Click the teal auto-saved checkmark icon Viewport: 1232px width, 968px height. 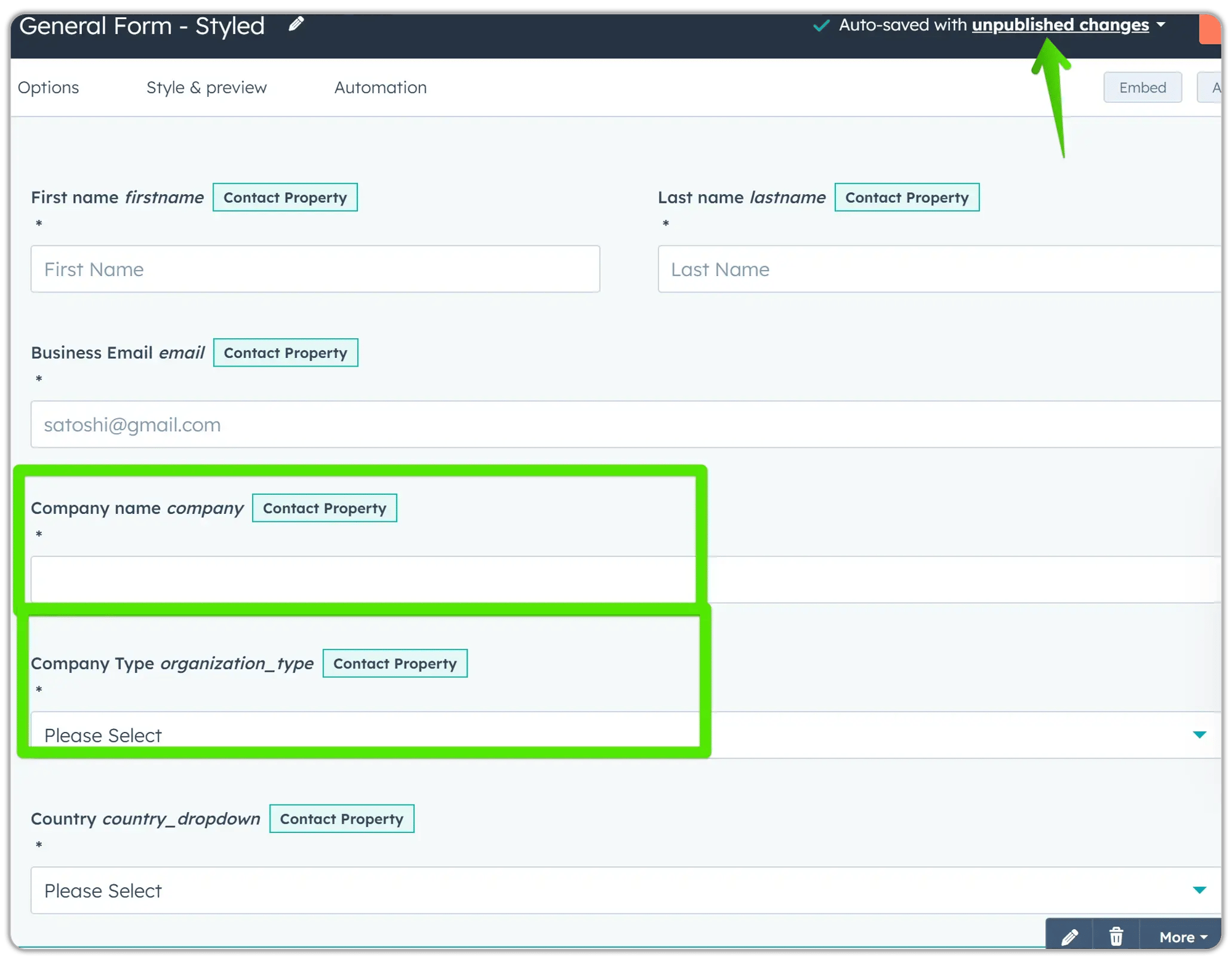(x=821, y=26)
